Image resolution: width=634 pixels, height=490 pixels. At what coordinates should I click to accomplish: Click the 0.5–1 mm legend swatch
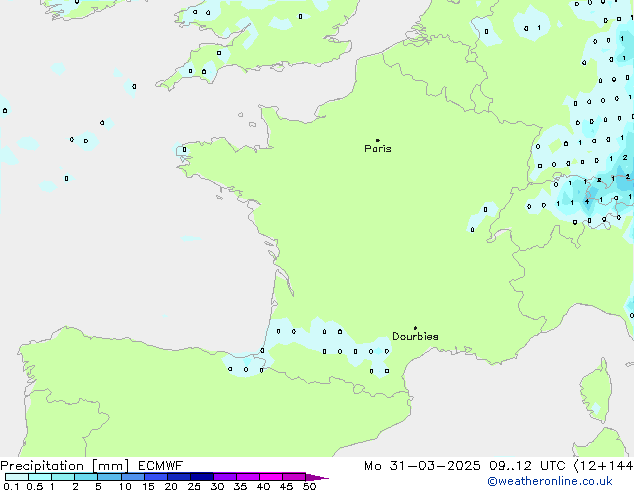[x=40, y=477]
